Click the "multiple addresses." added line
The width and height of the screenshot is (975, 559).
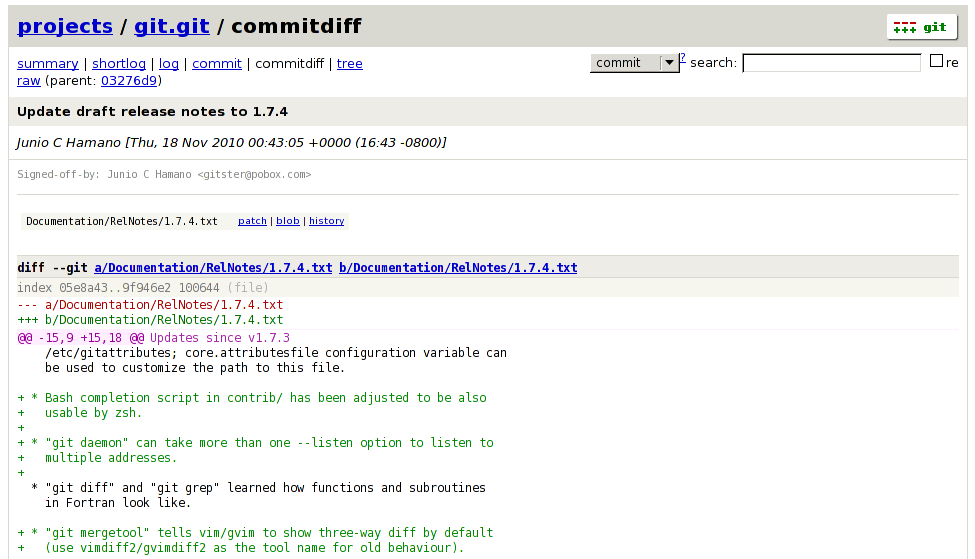point(97,458)
